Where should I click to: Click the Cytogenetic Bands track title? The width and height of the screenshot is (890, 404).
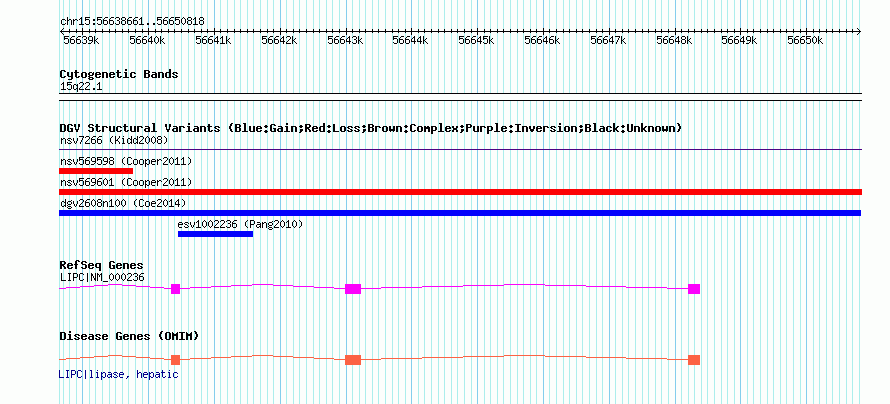[x=119, y=74]
